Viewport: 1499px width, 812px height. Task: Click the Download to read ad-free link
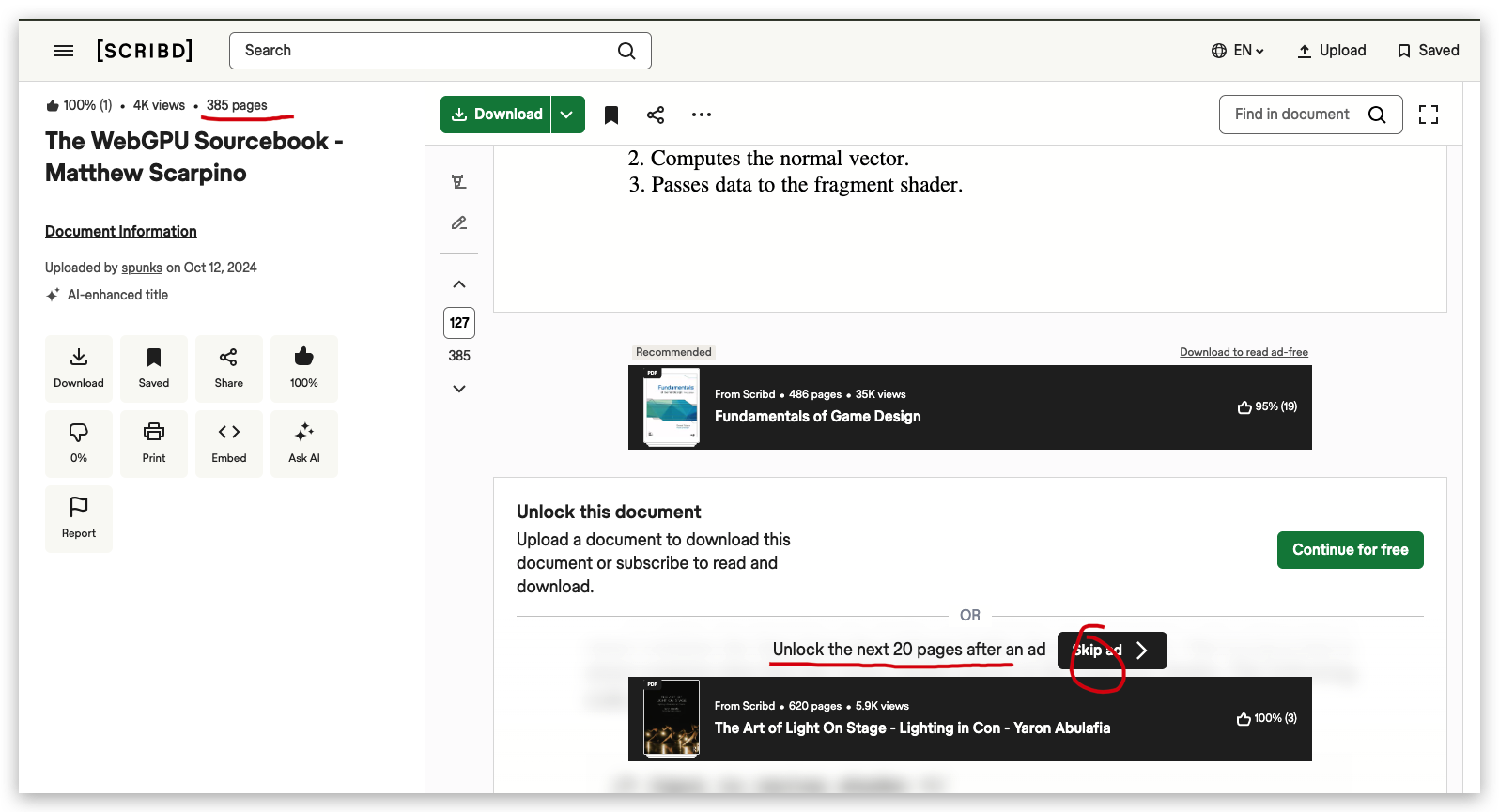tap(1244, 352)
